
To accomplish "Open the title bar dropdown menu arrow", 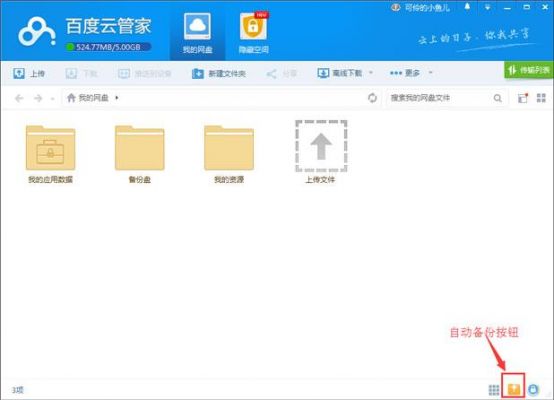I will coord(488,7).
